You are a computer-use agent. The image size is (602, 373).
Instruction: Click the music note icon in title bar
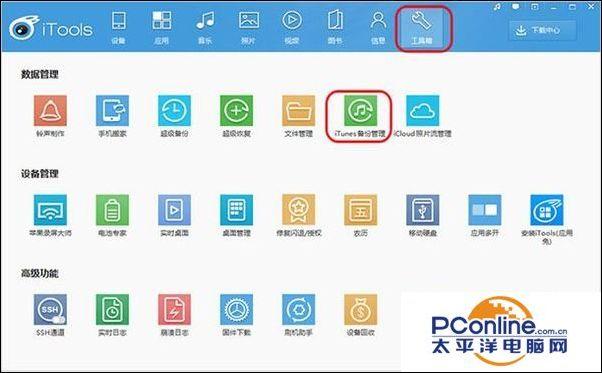(497, 7)
